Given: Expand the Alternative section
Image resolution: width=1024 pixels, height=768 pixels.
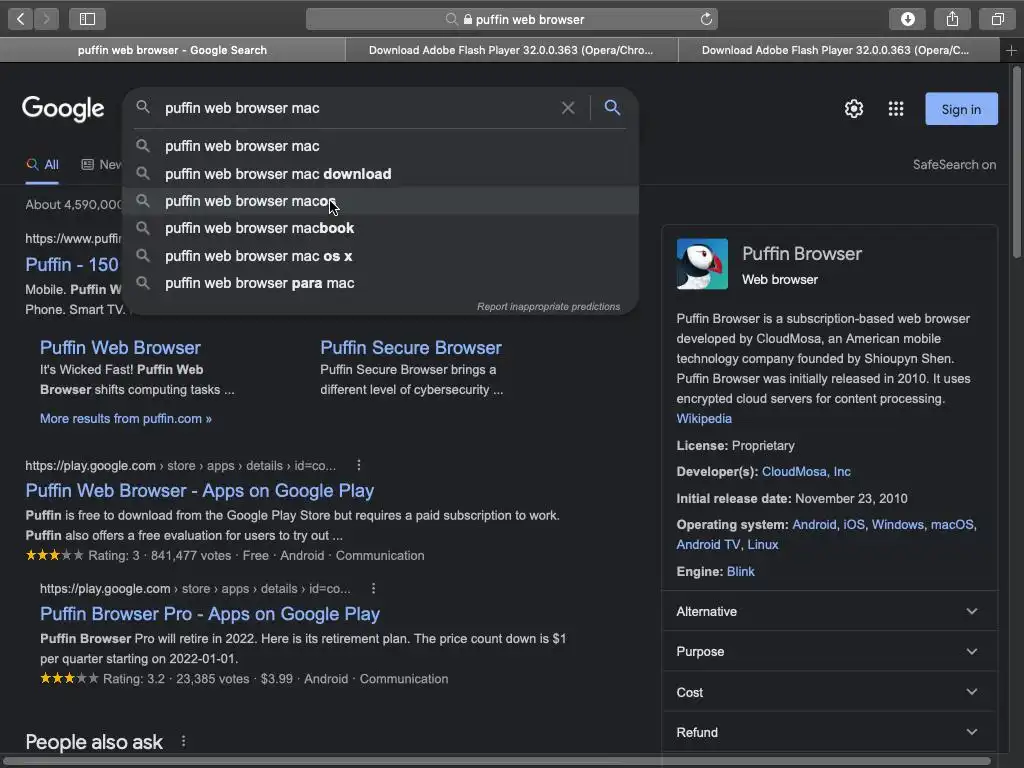Looking at the screenshot, I should click(829, 611).
